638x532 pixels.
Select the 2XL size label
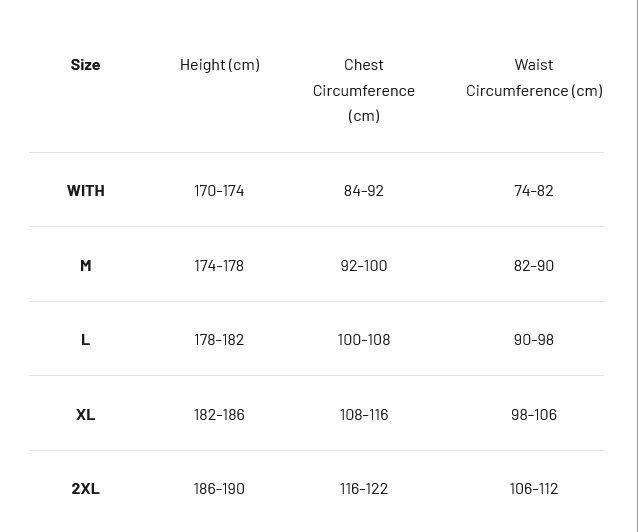tap(85, 488)
